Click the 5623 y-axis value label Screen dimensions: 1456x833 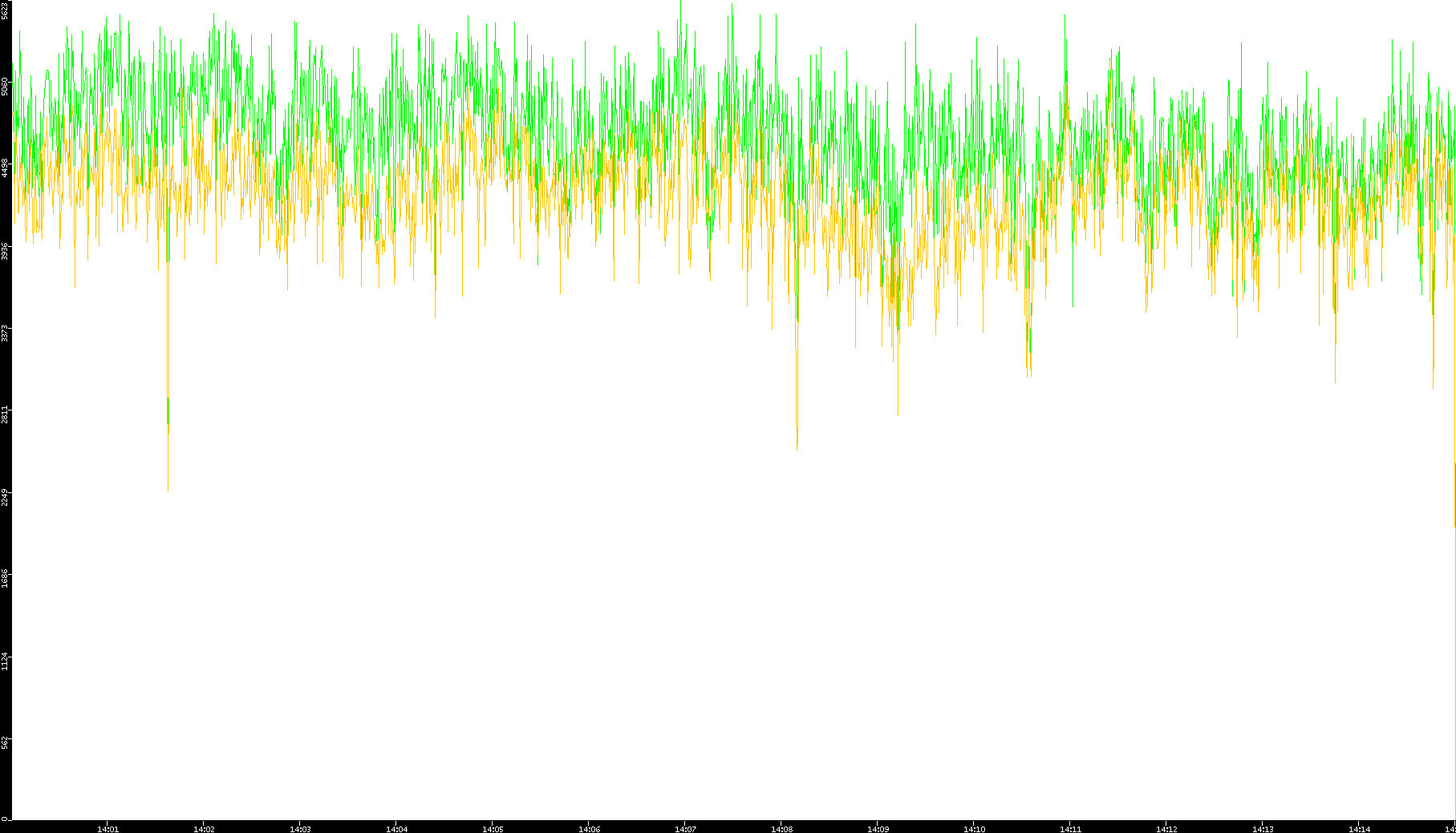5,10
